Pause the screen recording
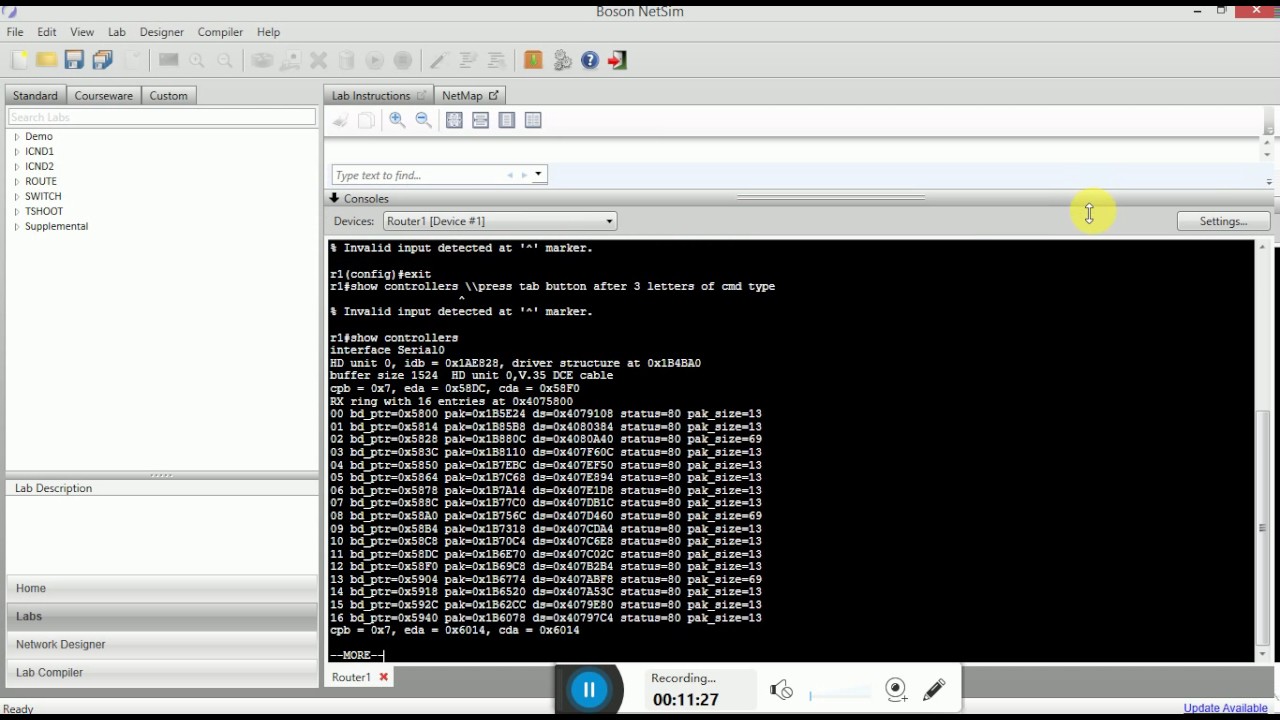The image size is (1280, 720). pos(589,689)
